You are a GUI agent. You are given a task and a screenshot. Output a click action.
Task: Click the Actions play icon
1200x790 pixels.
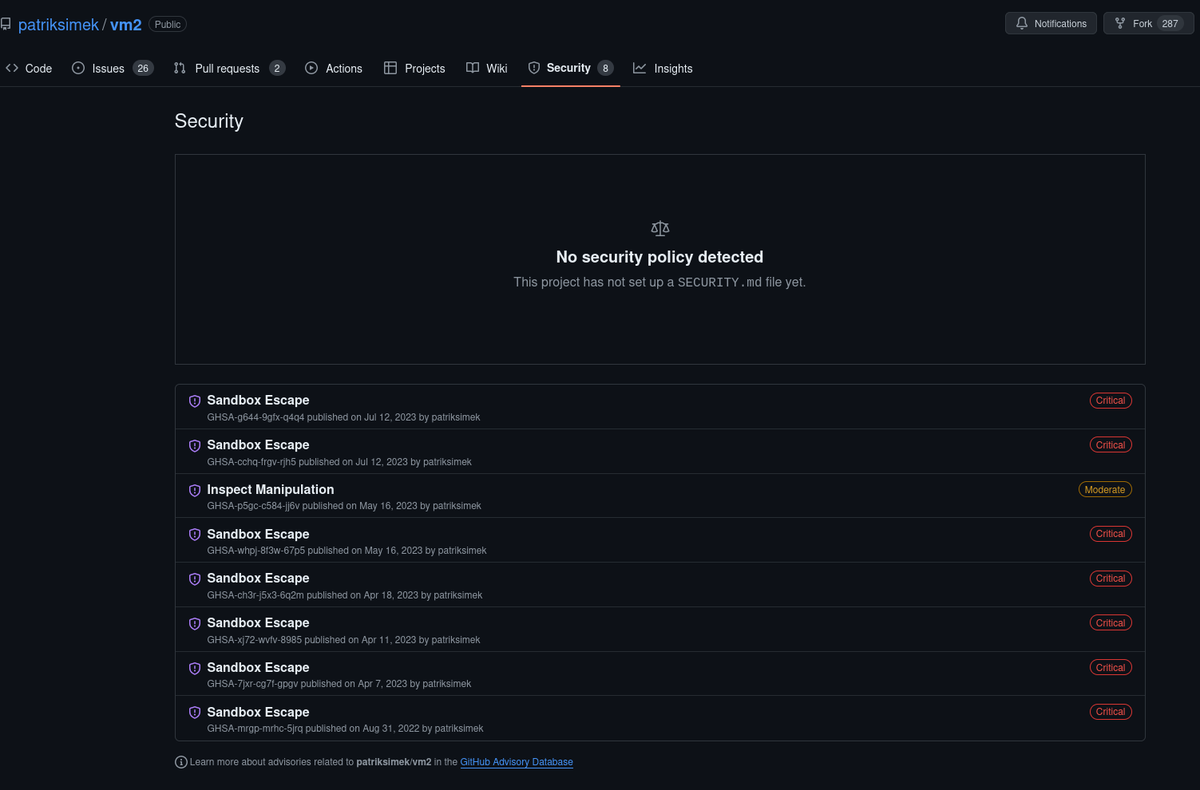tap(311, 68)
